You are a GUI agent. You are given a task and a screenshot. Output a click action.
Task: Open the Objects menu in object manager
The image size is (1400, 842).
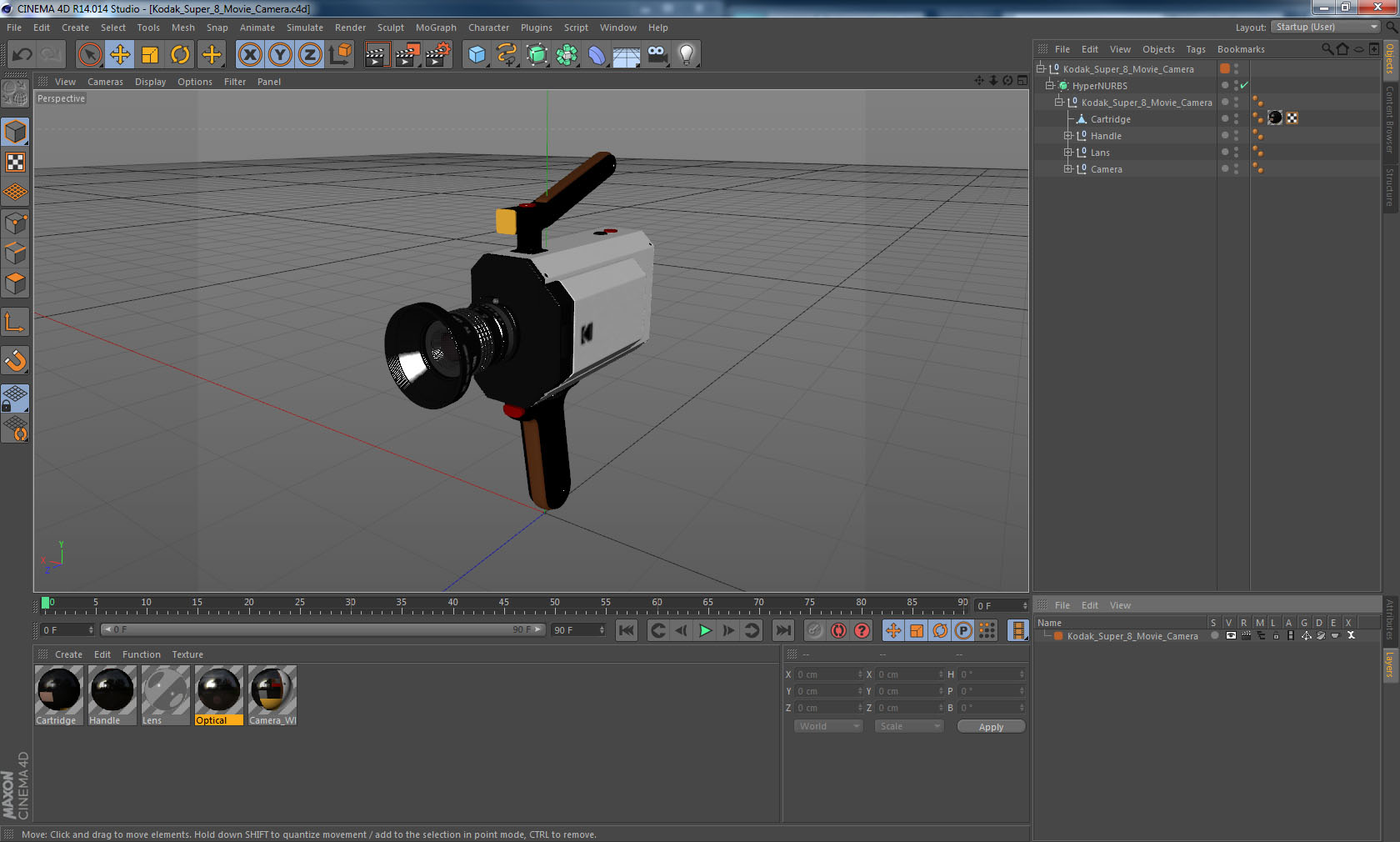point(1158,49)
